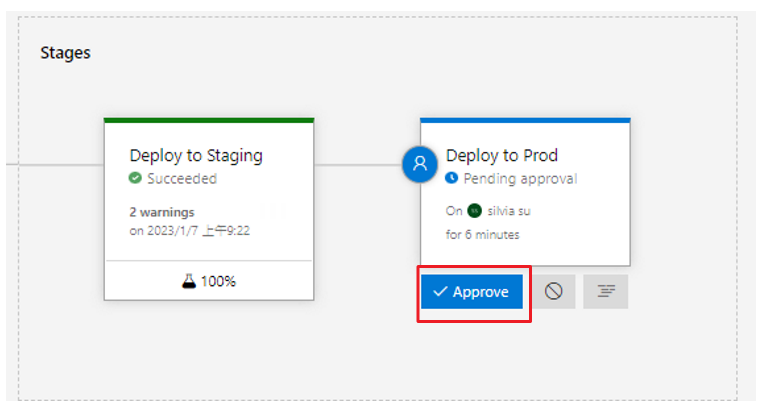
Task: Click the Pending approval status text
Action: click(x=520, y=179)
